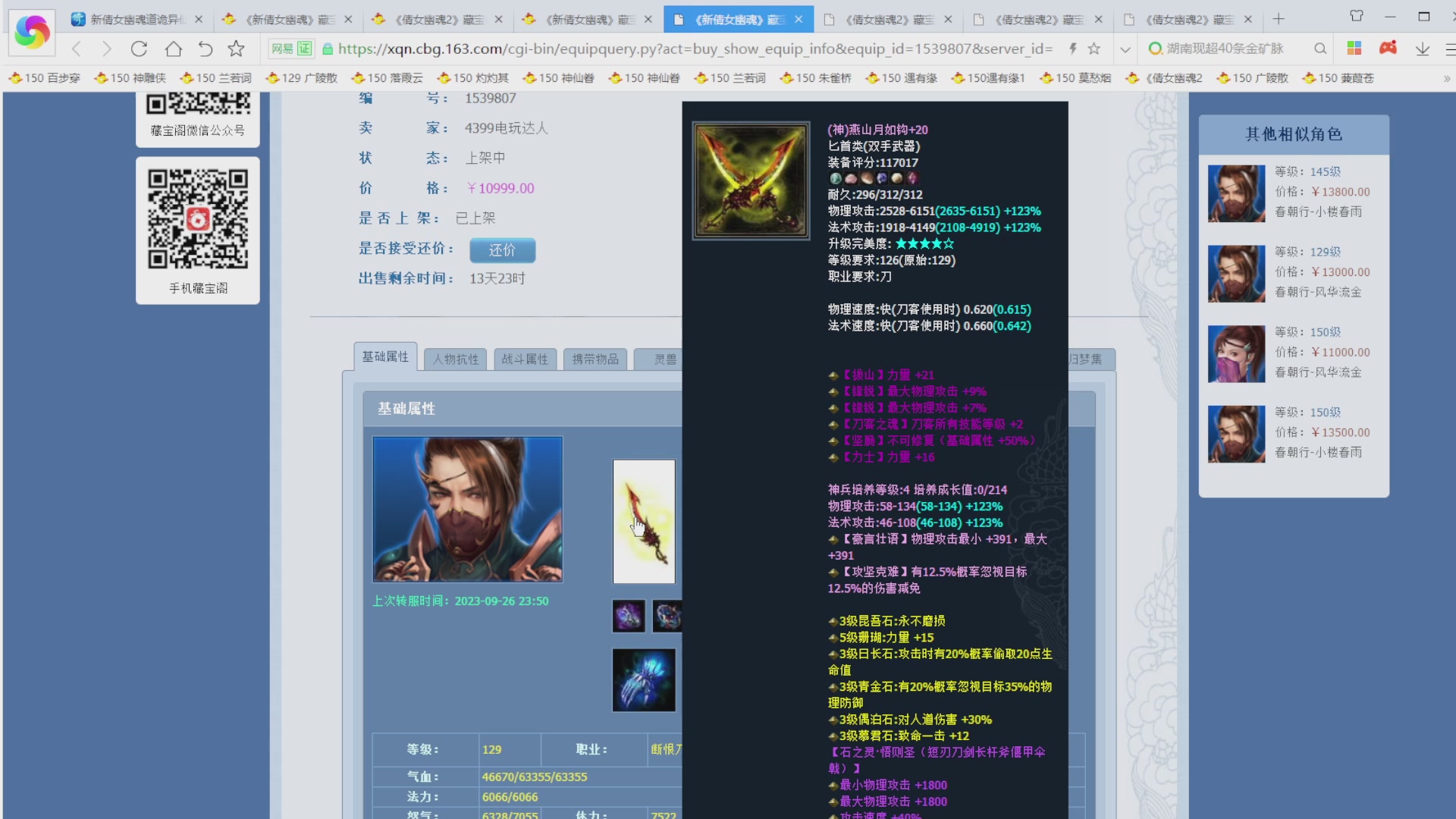Open bookmark 150 神雕侠
The image size is (1456, 819).
click(x=130, y=78)
